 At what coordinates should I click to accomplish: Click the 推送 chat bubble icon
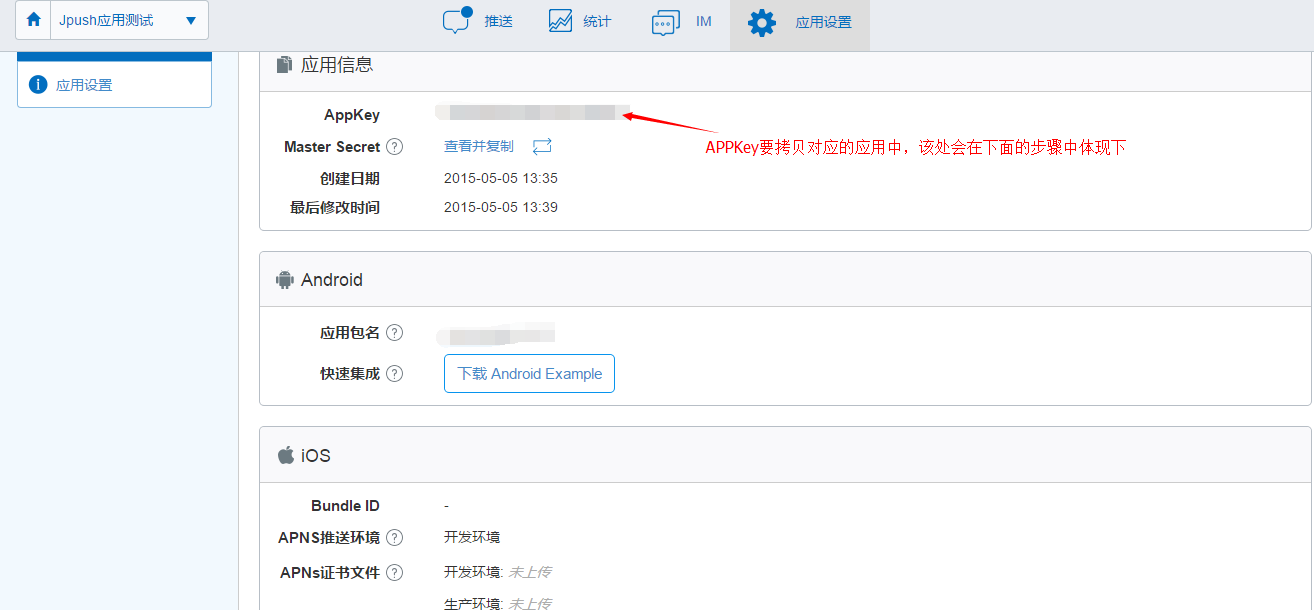pyautogui.click(x=457, y=21)
